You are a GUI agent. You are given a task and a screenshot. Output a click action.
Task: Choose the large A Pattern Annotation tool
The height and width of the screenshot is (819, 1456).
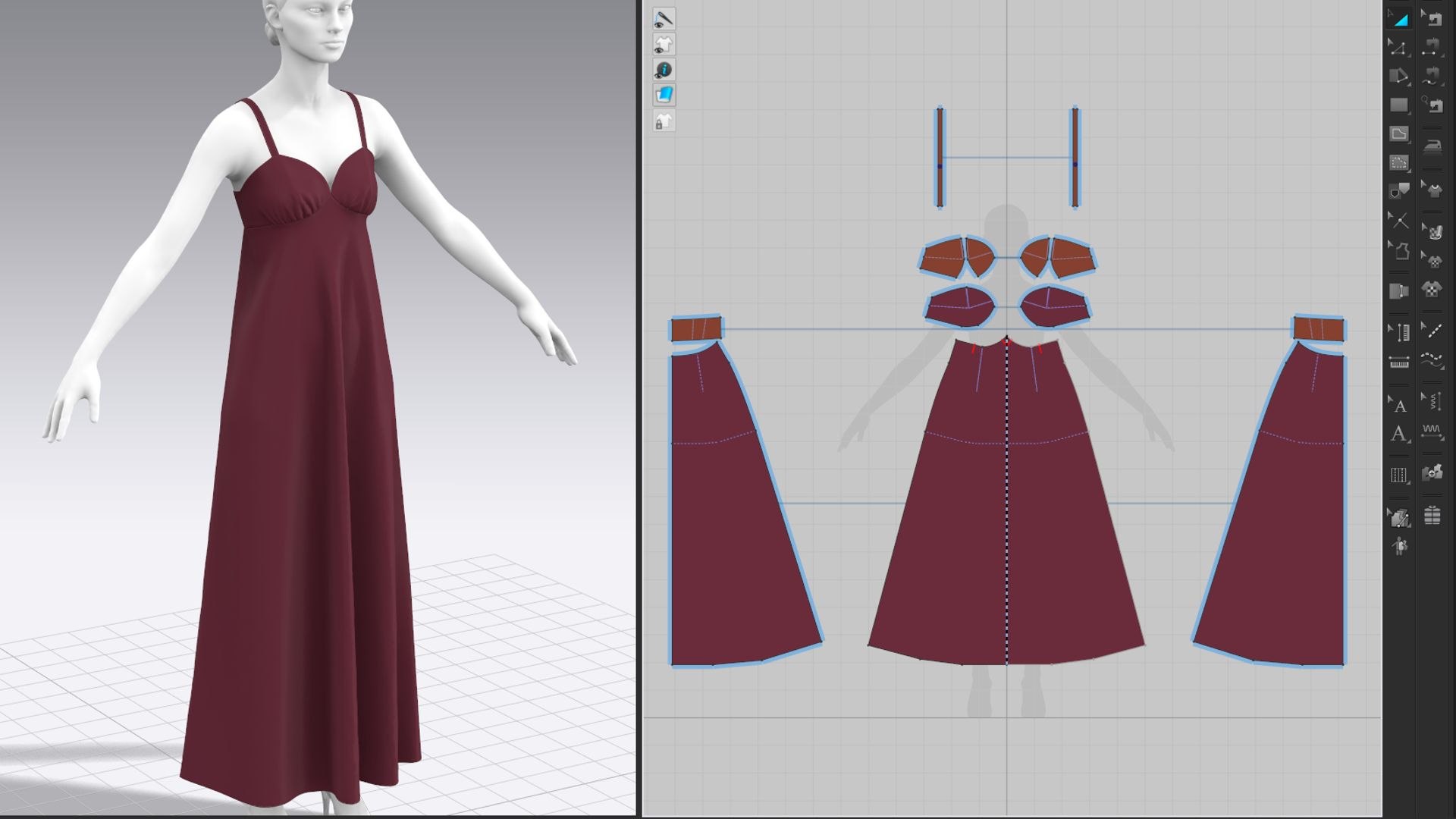point(1399,434)
